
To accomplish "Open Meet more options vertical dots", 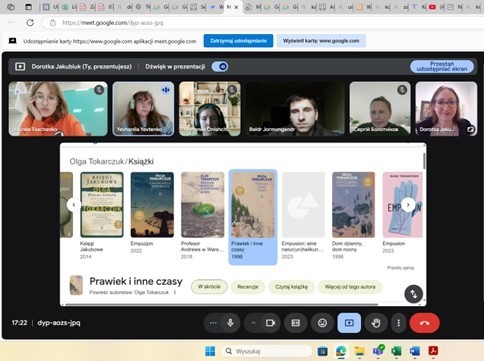I will [398, 323].
